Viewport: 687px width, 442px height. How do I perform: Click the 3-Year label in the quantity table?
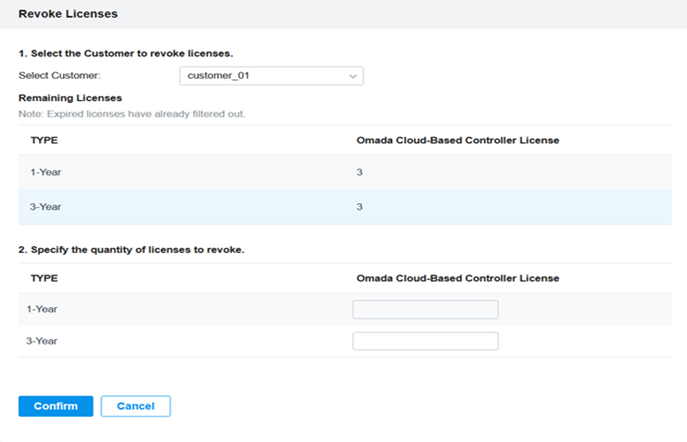42,341
